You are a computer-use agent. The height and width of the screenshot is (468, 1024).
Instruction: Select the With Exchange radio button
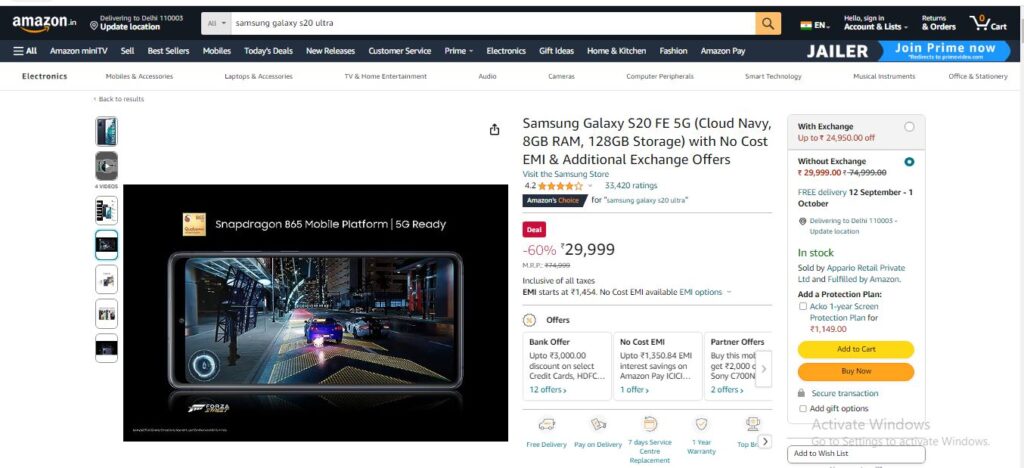909,127
